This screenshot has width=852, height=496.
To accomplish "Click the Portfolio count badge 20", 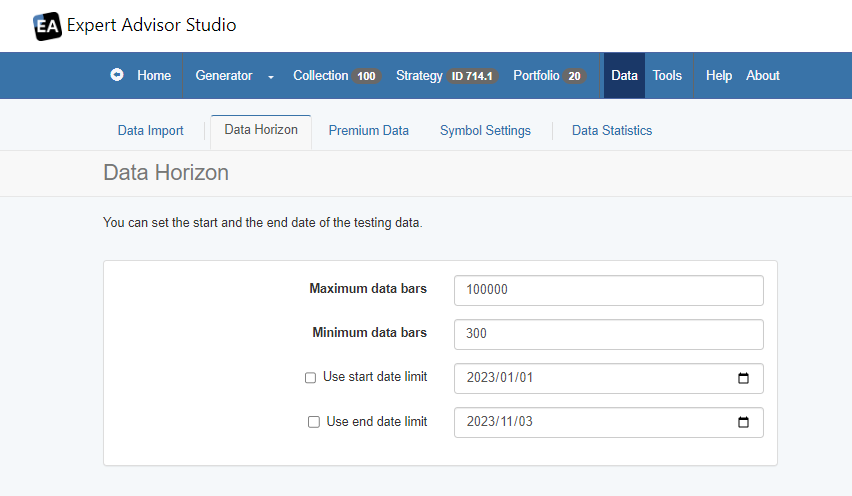I will (574, 76).
